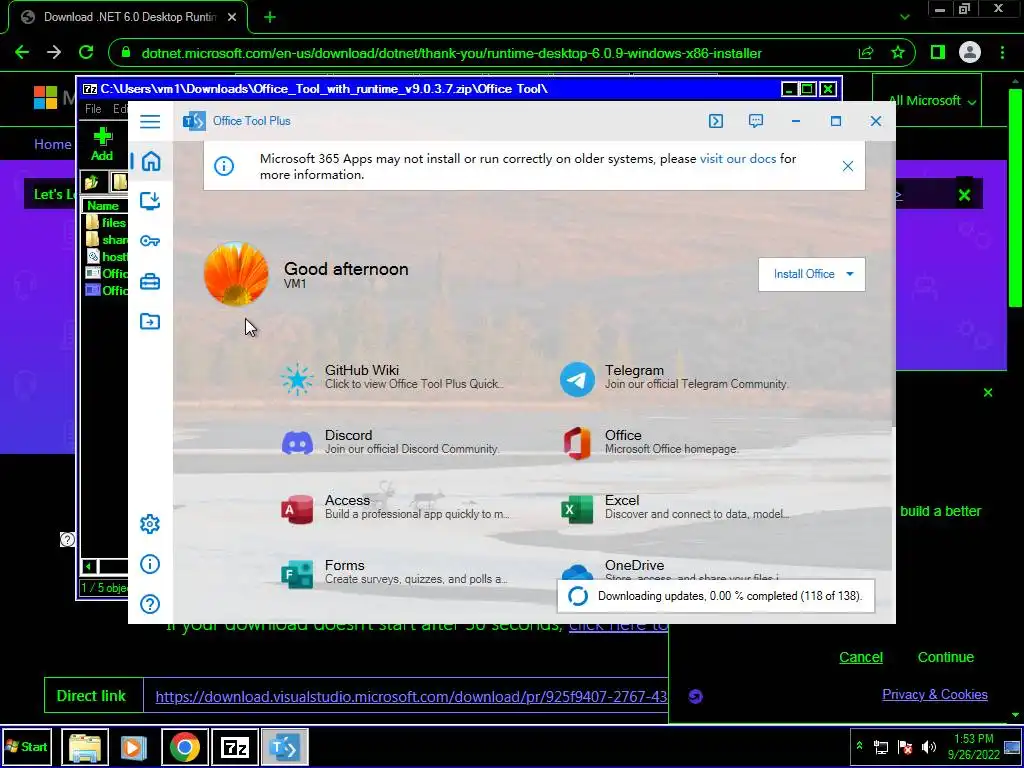Expand the Install Office dropdown arrow
1024x768 pixels.
(850, 274)
